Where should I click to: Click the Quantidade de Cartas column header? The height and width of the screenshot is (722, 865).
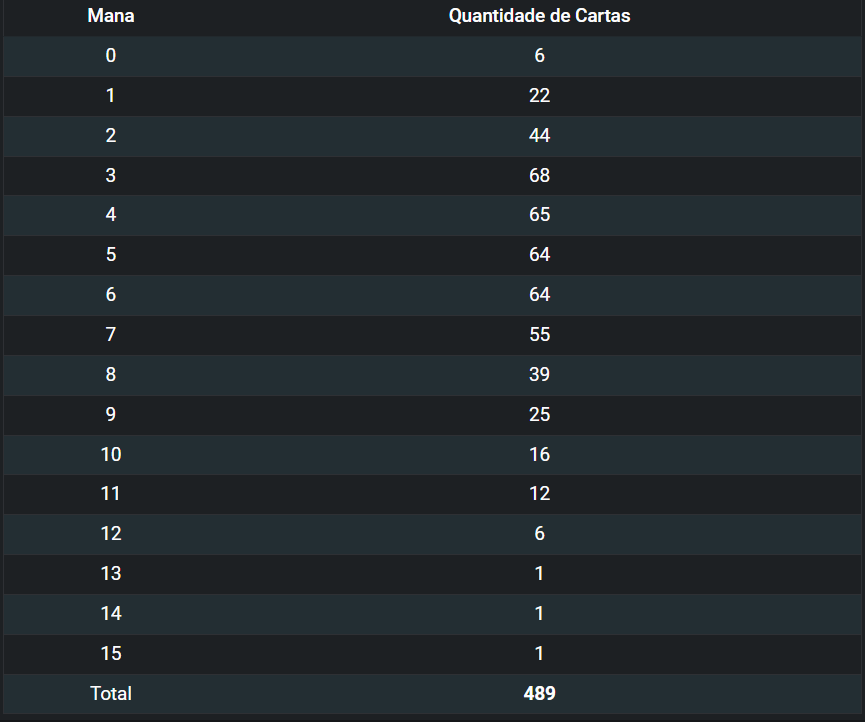(539, 15)
